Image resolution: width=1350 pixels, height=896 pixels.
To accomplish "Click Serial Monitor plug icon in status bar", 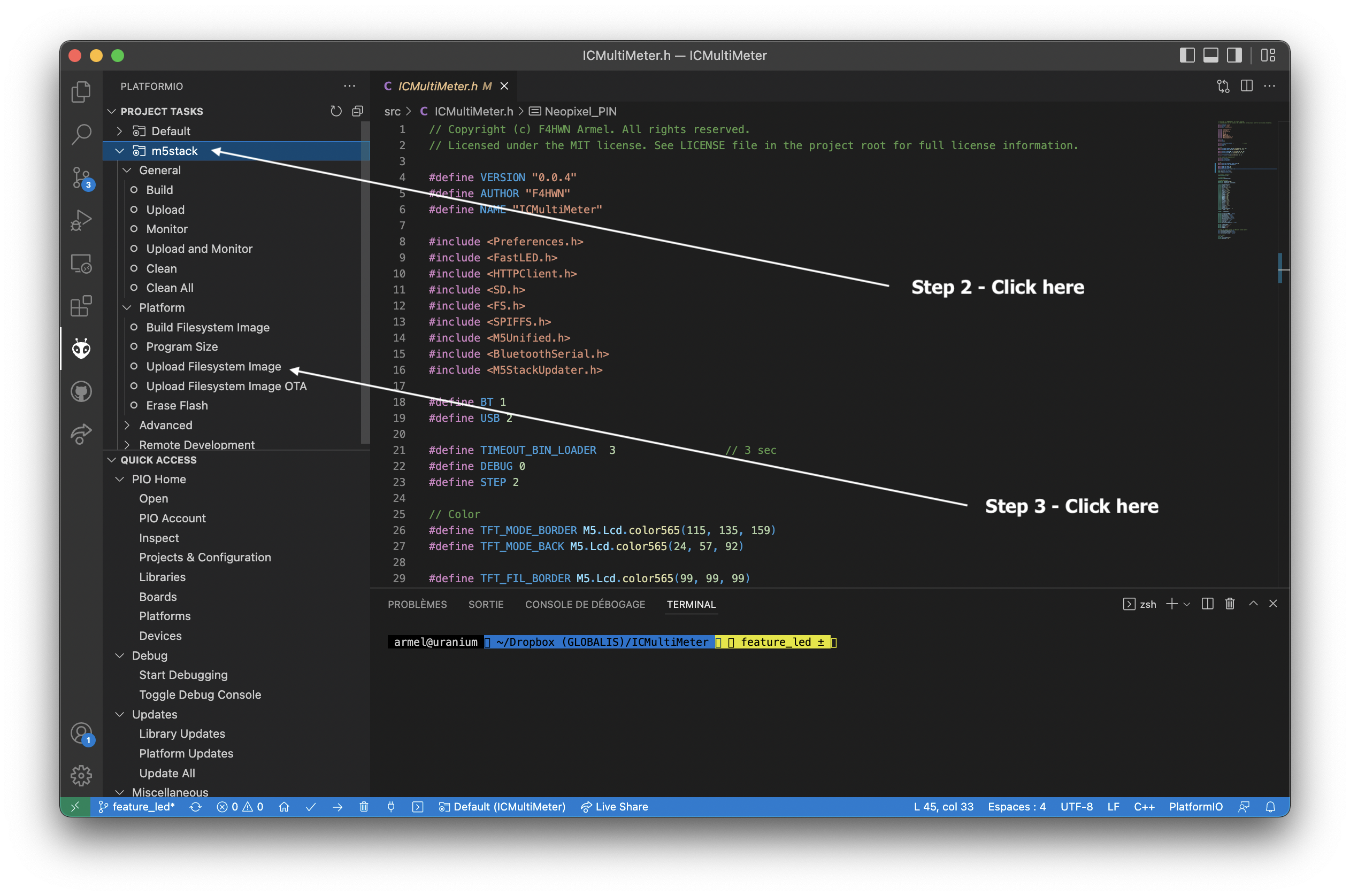I will pyautogui.click(x=391, y=806).
